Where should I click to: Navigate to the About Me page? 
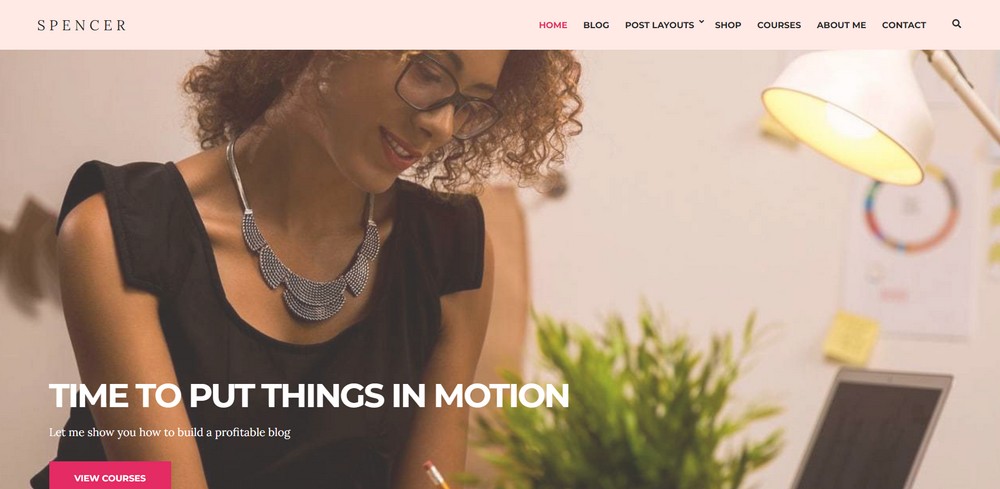tap(841, 25)
